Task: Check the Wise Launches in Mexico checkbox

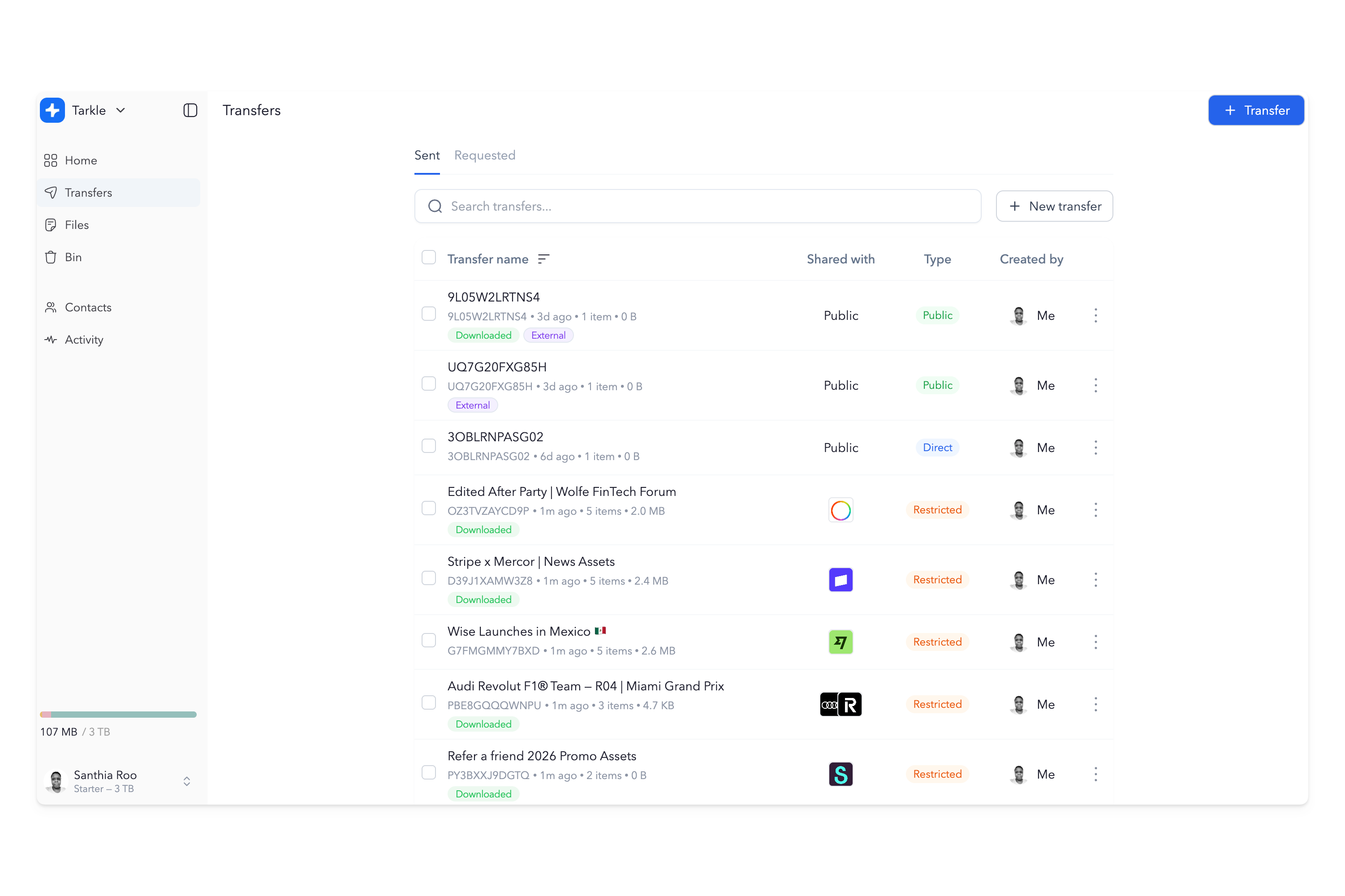Action: 428,640
